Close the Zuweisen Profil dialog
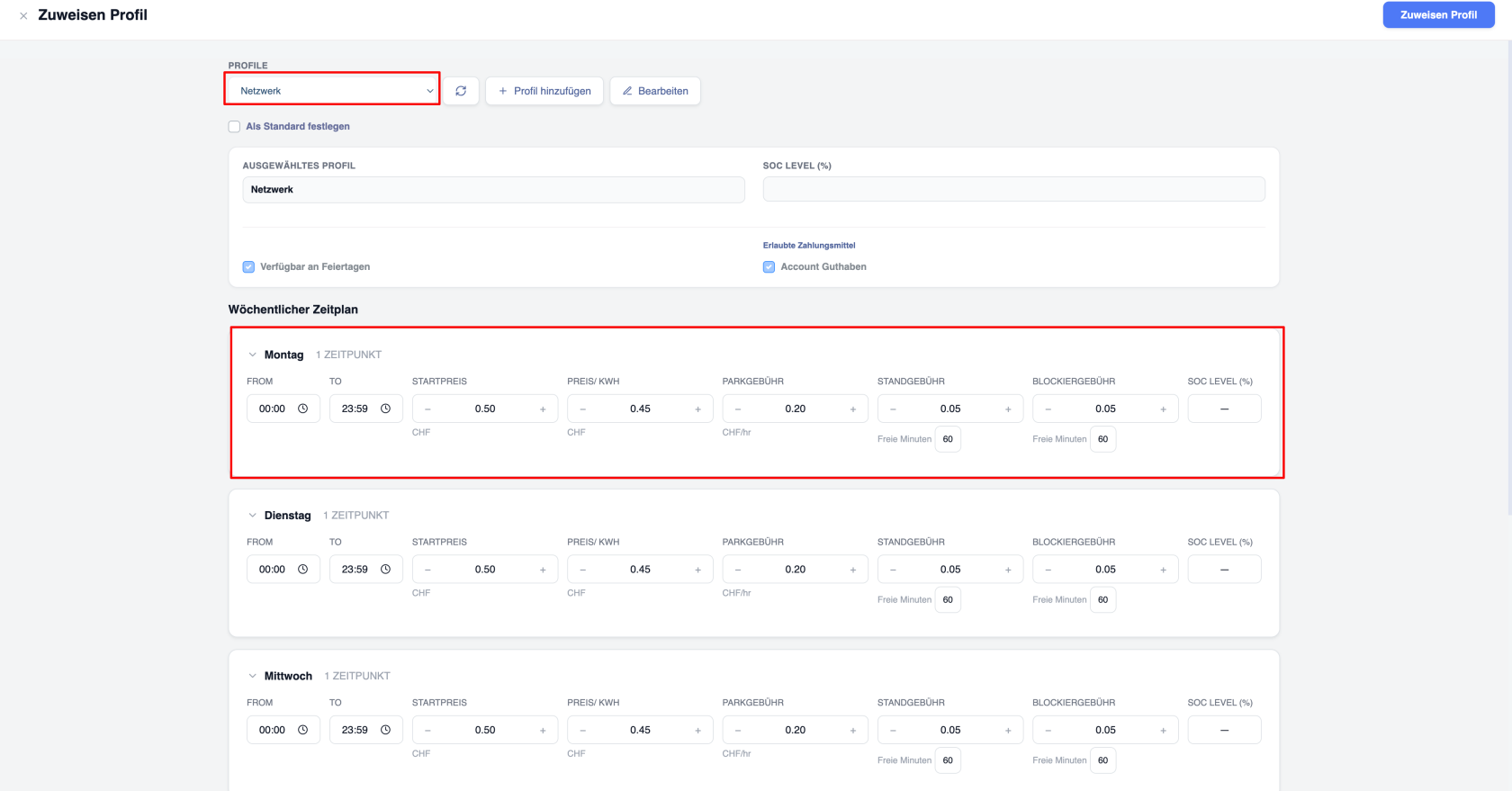Image resolution: width=1512 pixels, height=791 pixels. click(x=23, y=15)
